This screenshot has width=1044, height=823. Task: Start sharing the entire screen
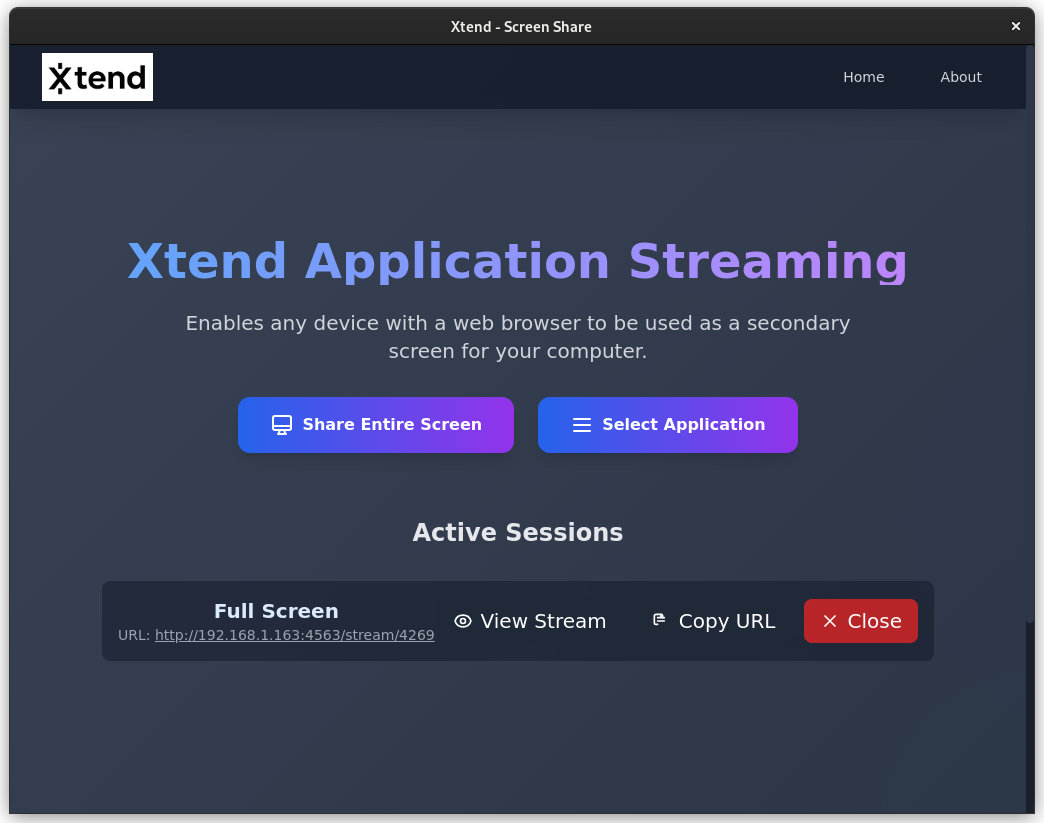tap(375, 424)
